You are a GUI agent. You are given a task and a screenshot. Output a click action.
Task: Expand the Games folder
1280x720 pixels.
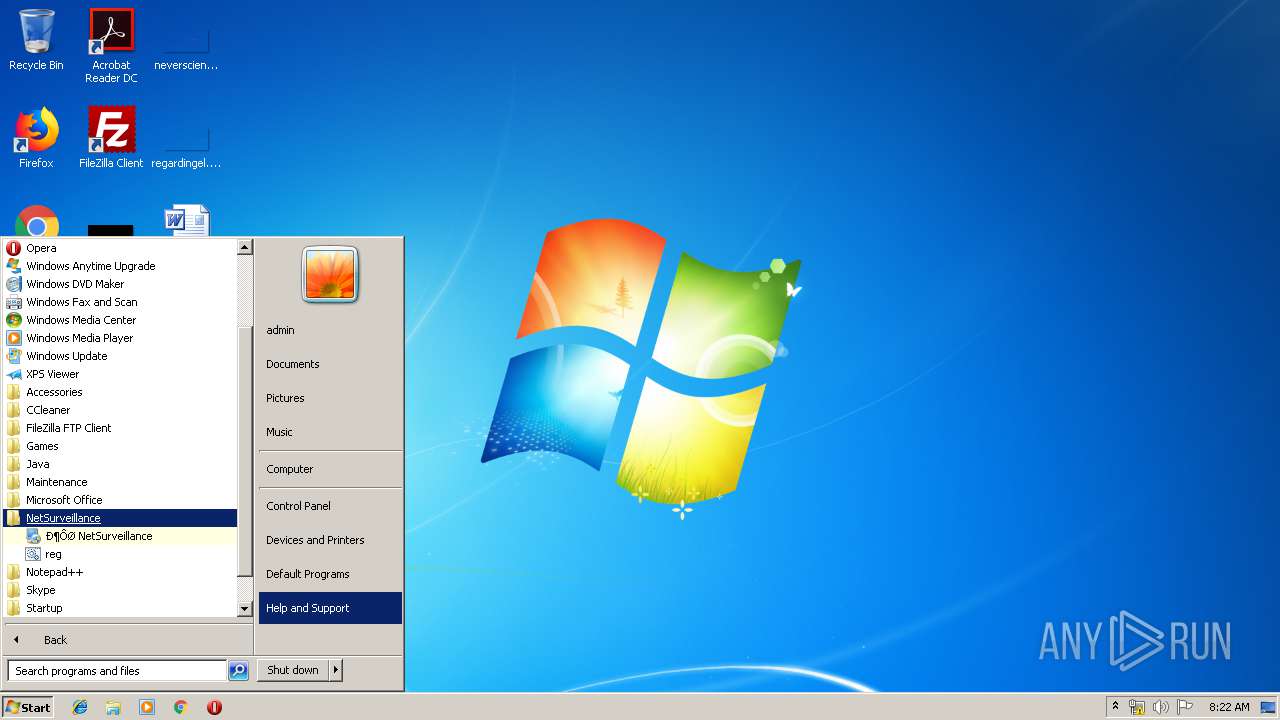[120, 446]
